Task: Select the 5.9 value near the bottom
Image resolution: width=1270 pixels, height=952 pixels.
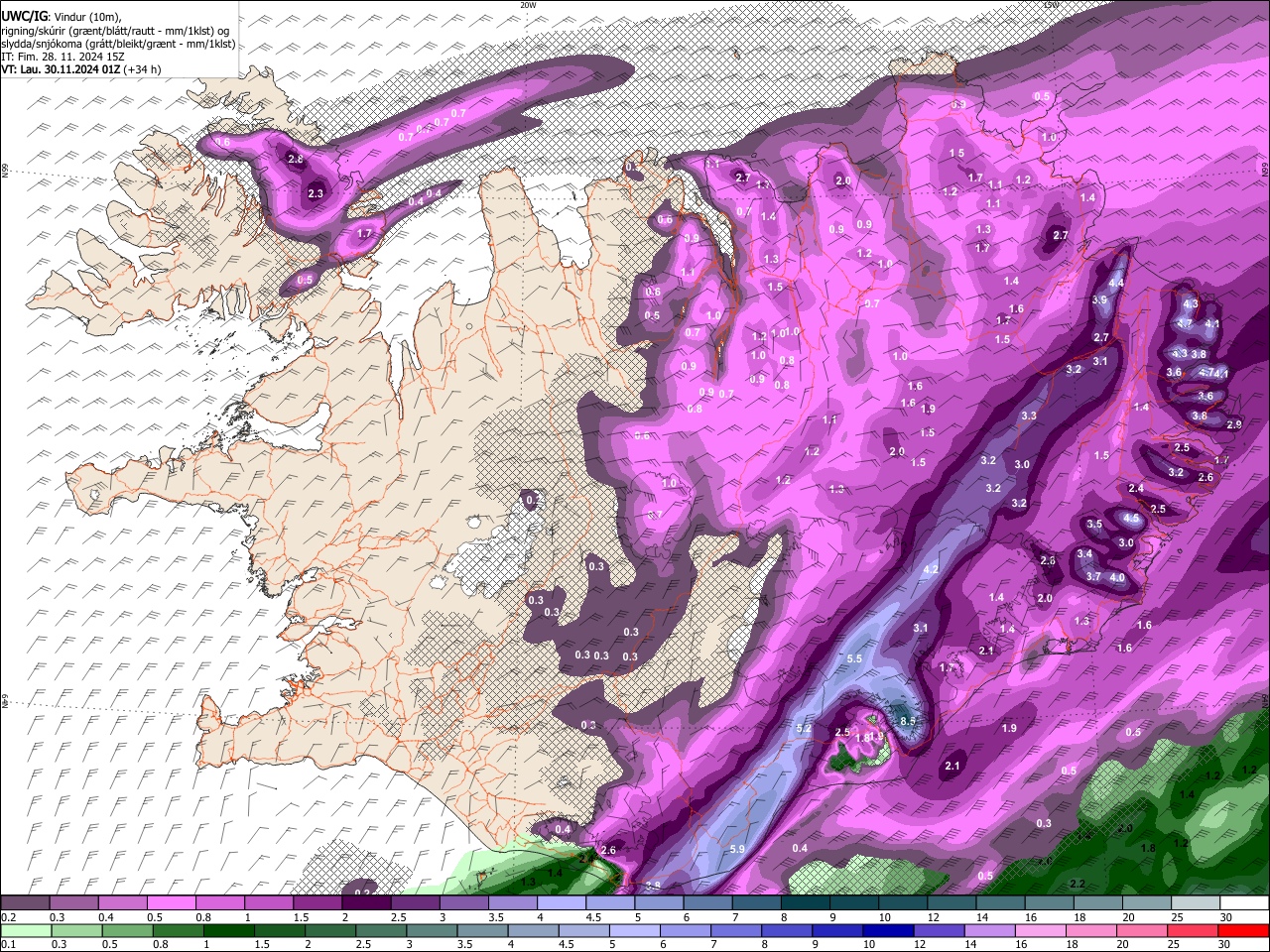Action: pos(736,849)
